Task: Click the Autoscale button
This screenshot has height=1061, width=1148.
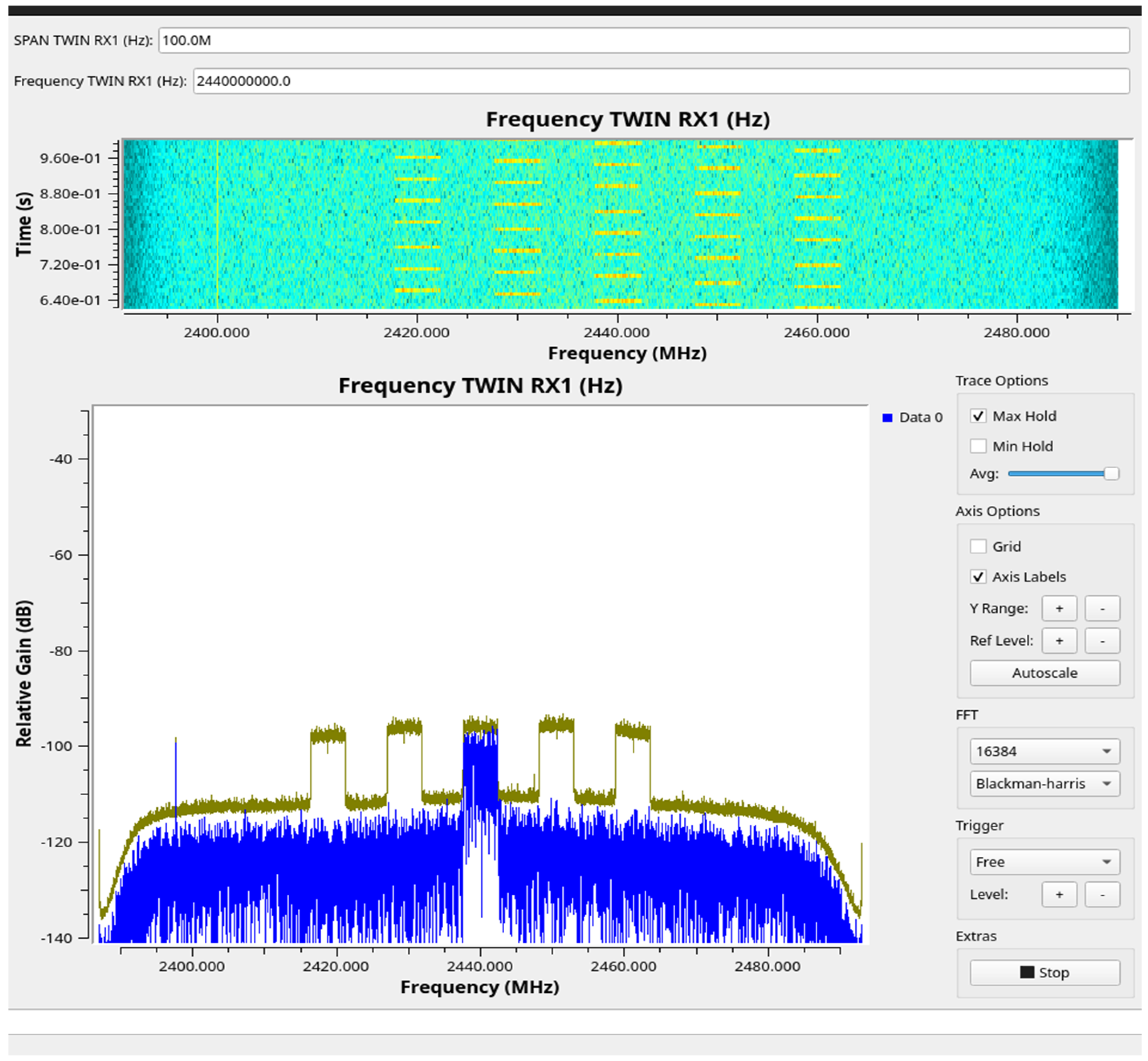Action: tap(1044, 673)
